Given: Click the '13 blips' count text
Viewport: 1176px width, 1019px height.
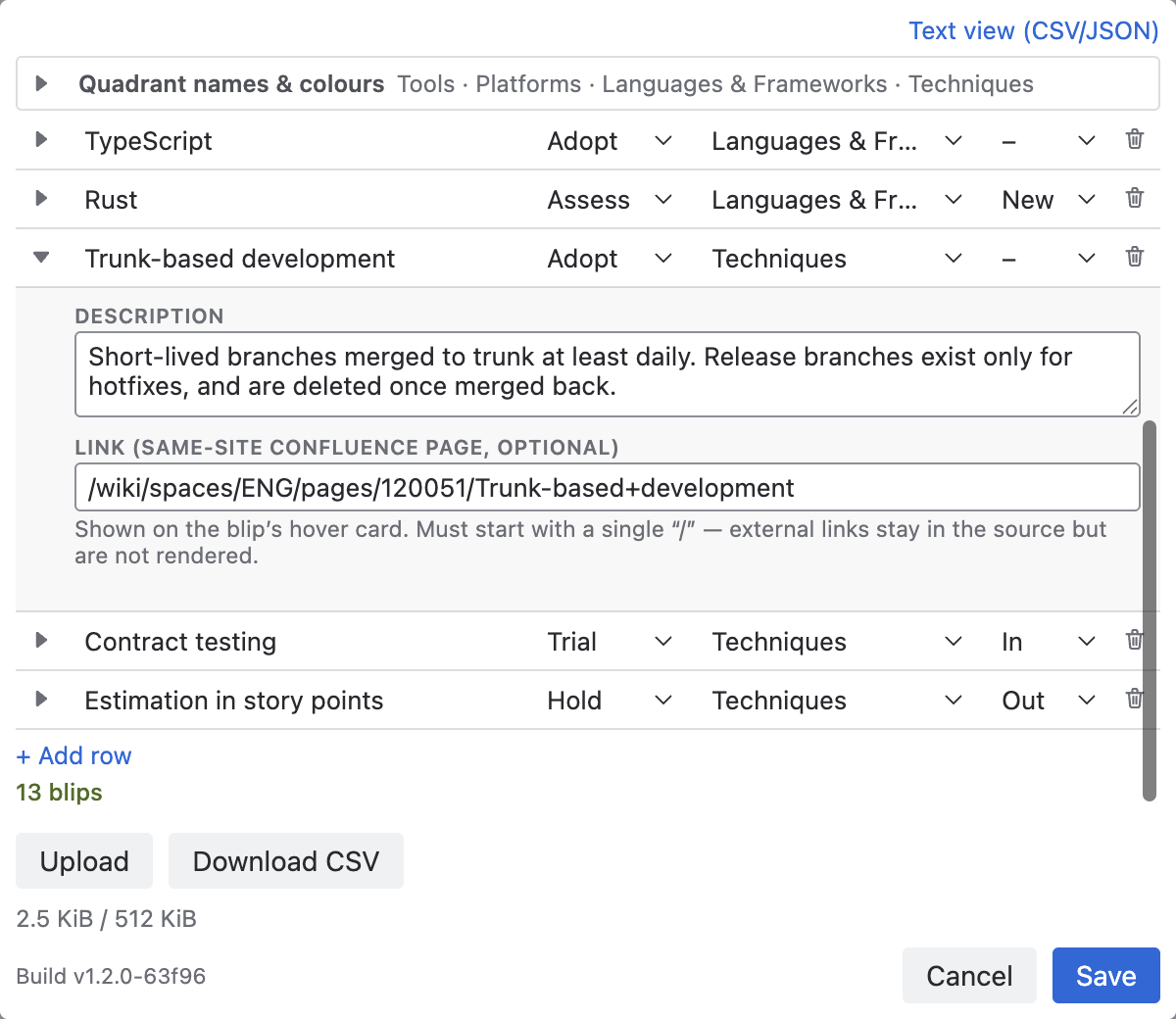Looking at the screenshot, I should click(59, 792).
